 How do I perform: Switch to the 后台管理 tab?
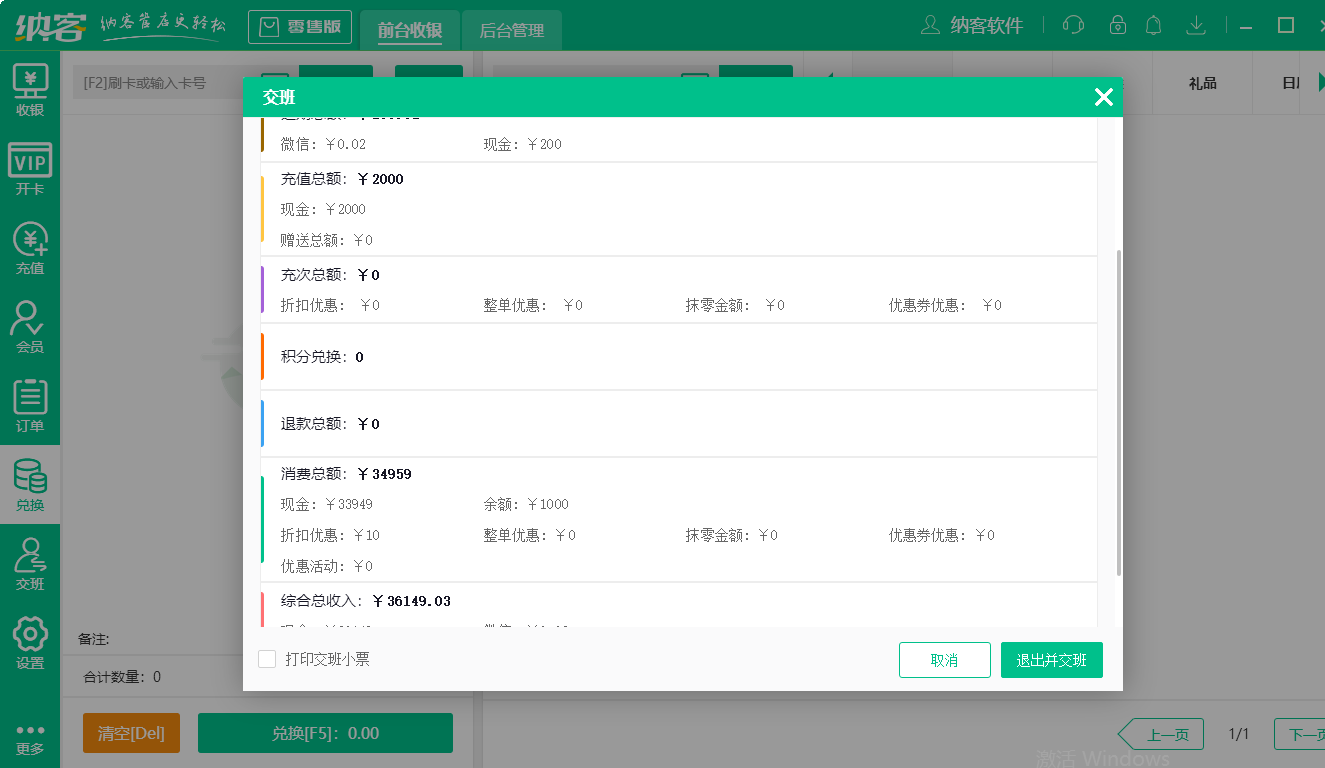(510, 31)
